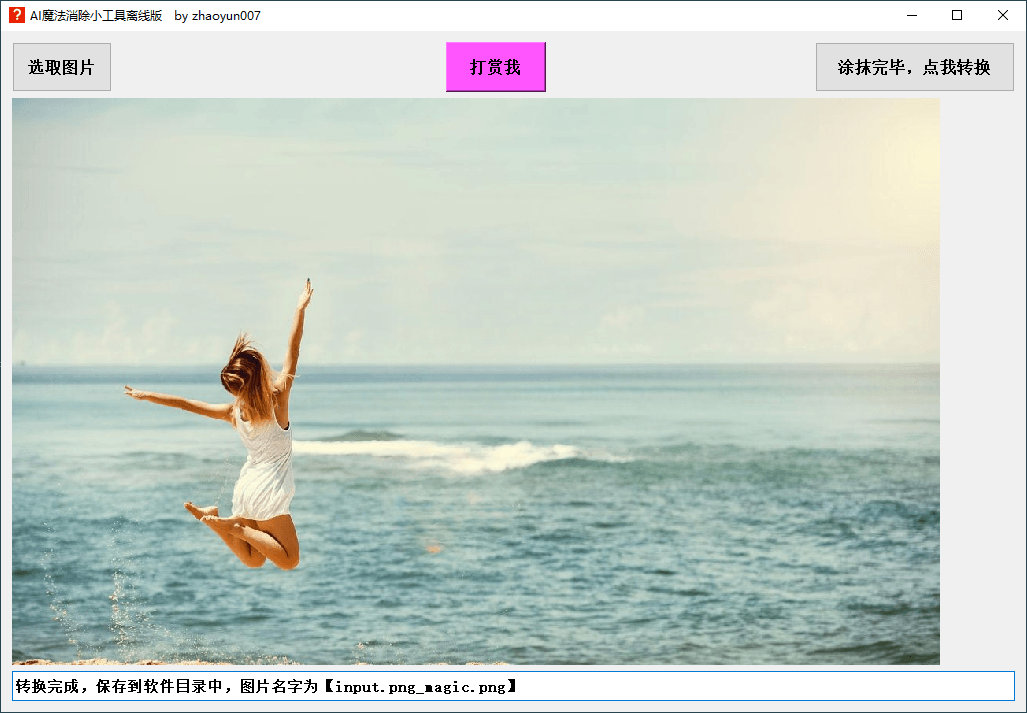1027x713 pixels.
Task: Start conversion with 涂抹完毕，点我转换
Action: 914,67
